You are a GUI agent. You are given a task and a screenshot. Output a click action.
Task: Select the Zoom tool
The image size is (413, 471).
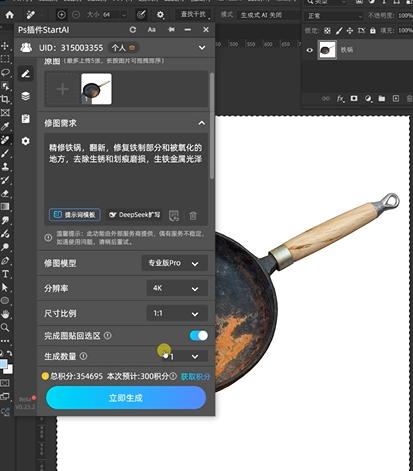5,327
